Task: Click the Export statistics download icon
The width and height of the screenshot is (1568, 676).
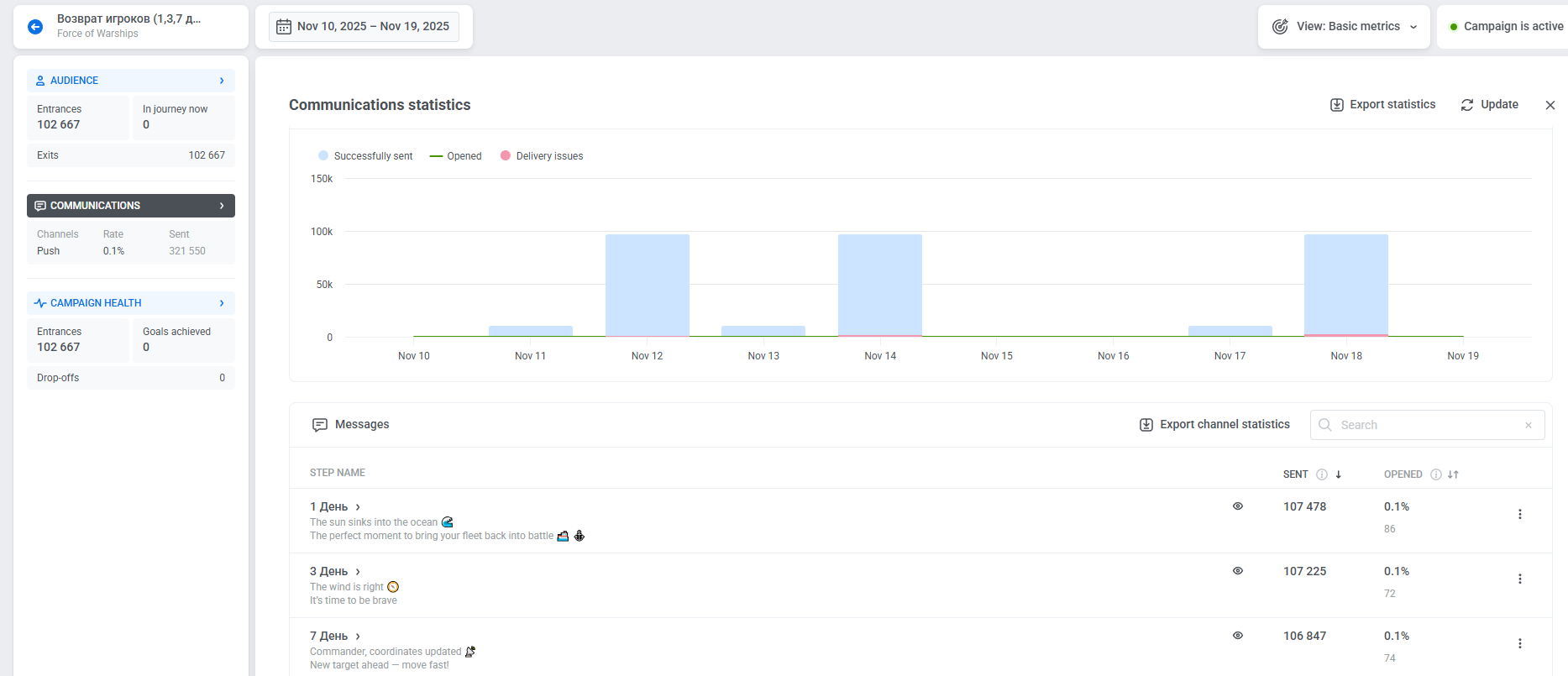Action: click(1337, 105)
